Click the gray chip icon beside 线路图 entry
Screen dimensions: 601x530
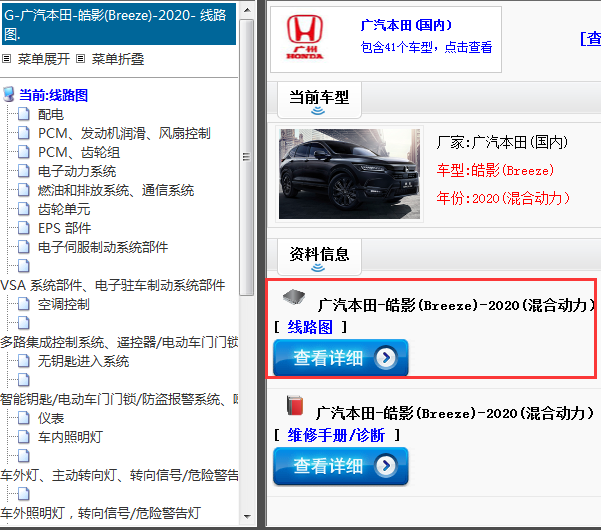click(294, 297)
